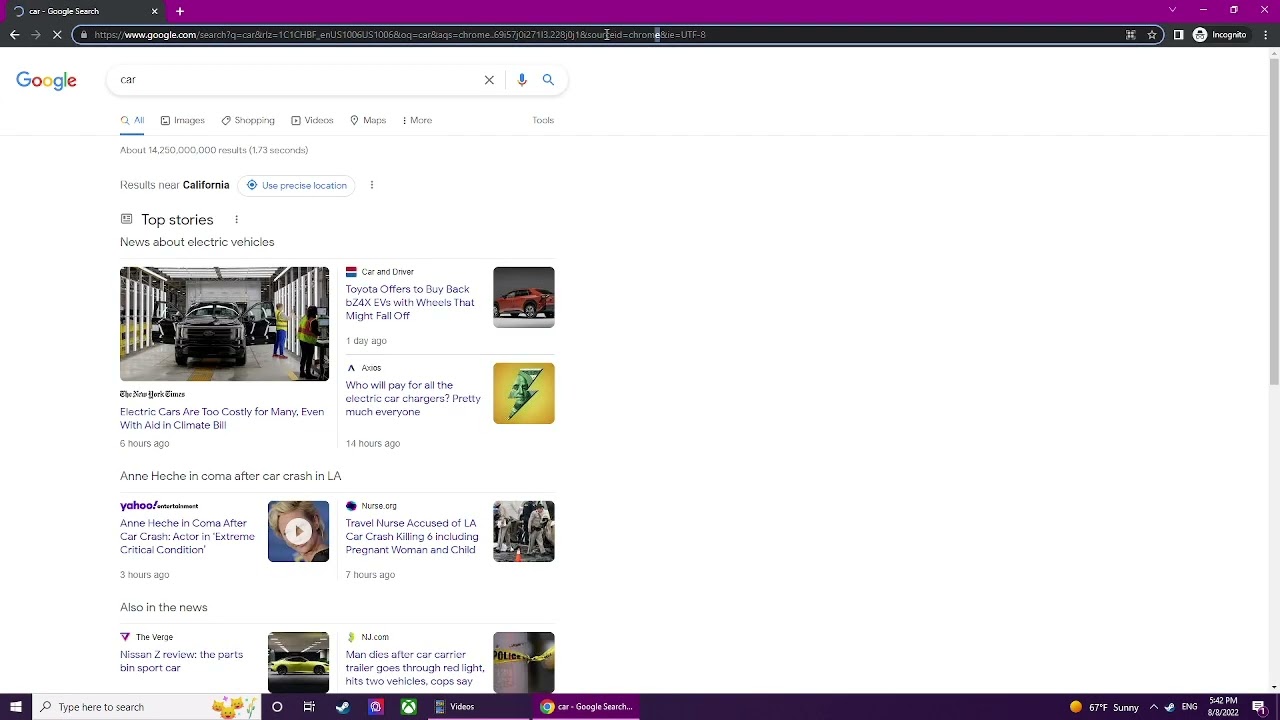The height and width of the screenshot is (720, 1280).
Task: Click the weather 67°F Sunny widget
Action: 1103,707
